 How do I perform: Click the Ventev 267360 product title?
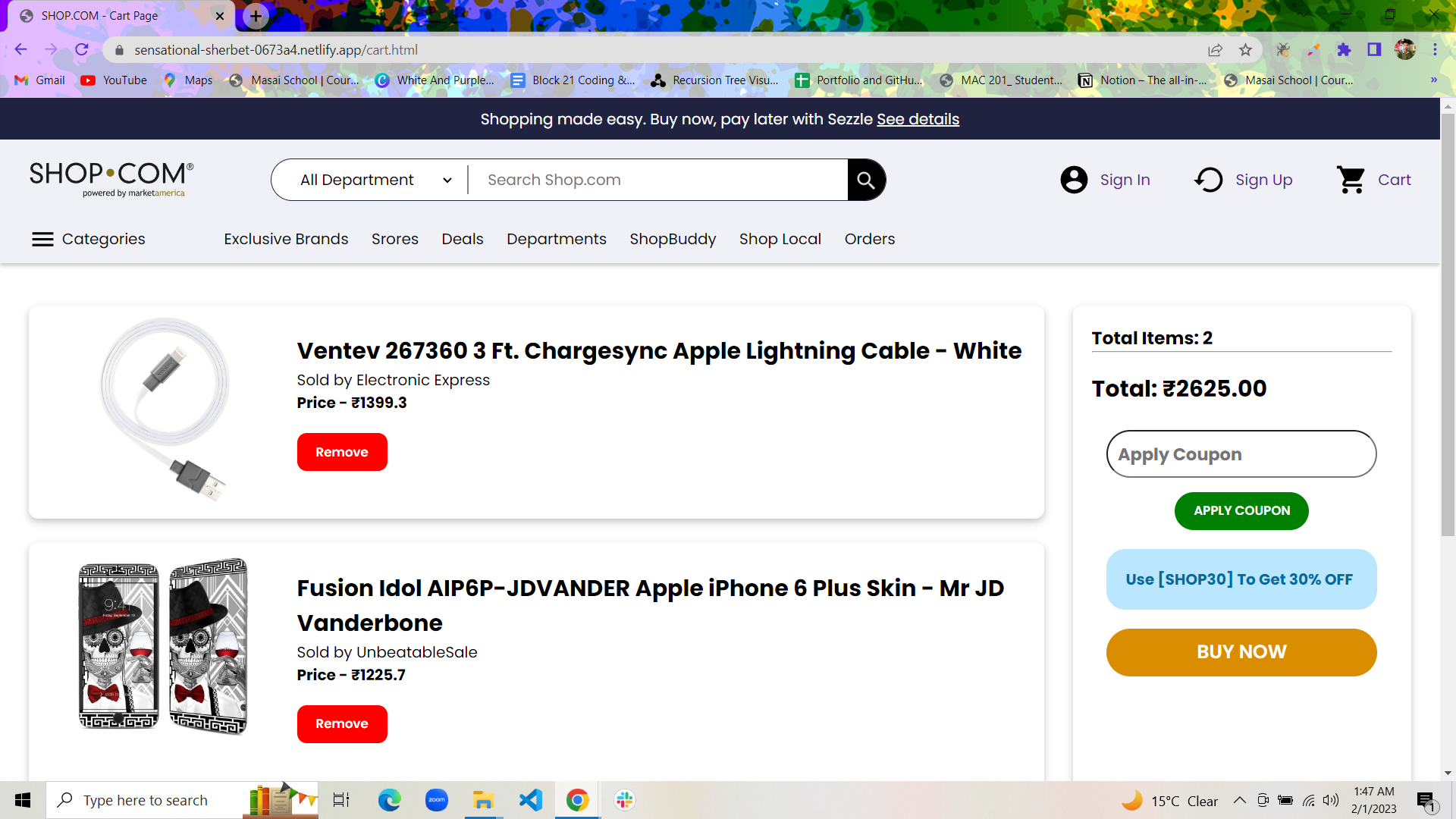tap(659, 351)
